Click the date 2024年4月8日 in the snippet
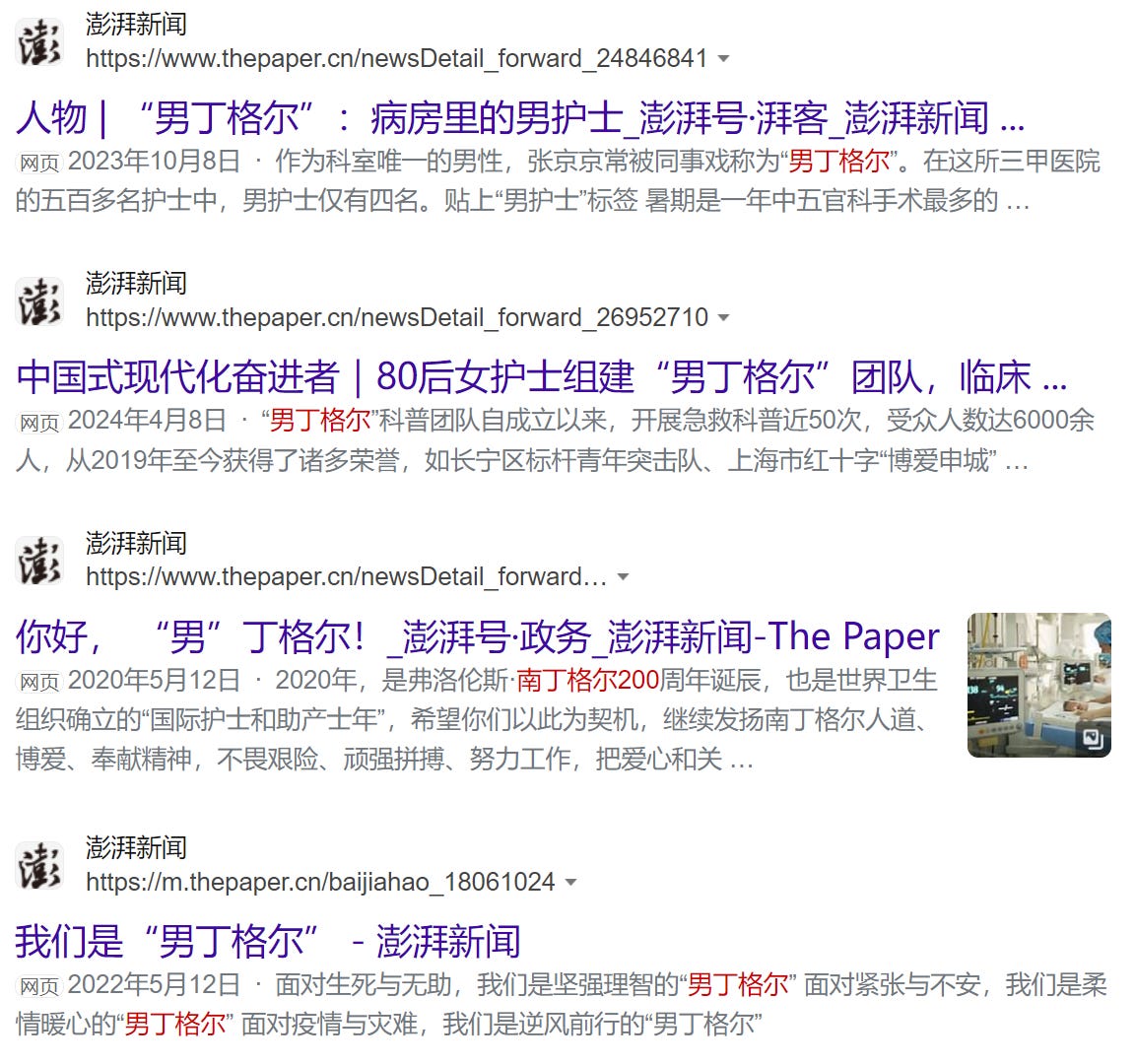This screenshot has height=1064, width=1135. pyautogui.click(x=147, y=421)
